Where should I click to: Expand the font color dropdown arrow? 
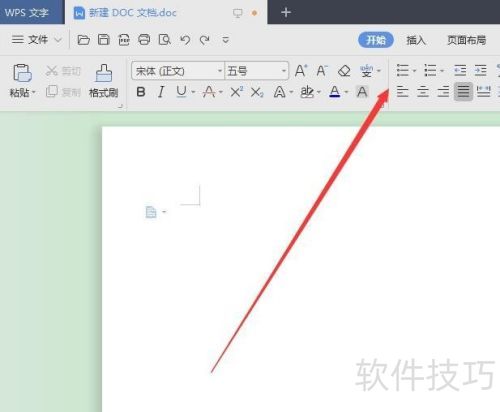pyautogui.click(x=346, y=92)
